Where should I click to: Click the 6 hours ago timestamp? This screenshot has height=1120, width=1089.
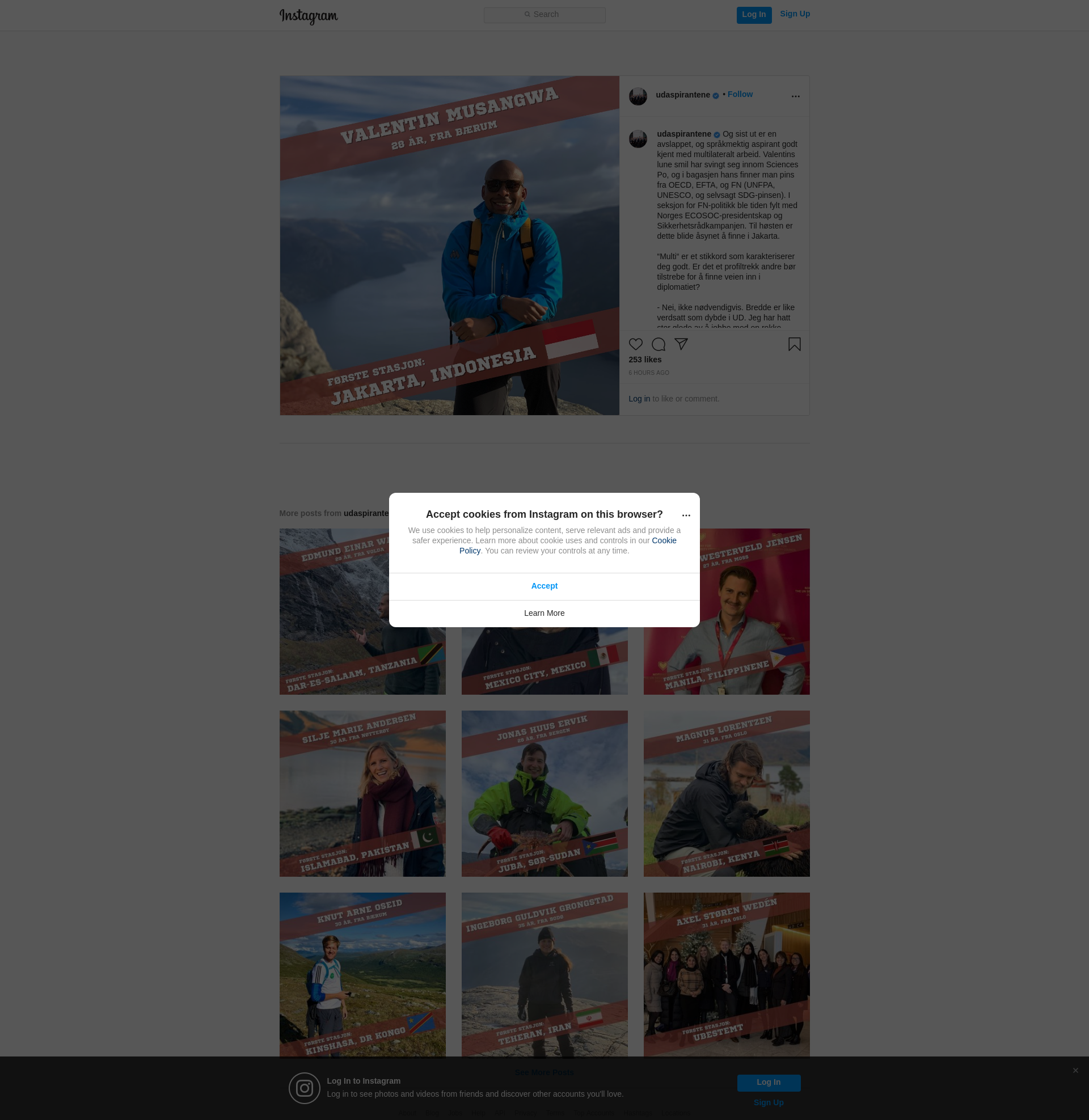pyautogui.click(x=649, y=373)
